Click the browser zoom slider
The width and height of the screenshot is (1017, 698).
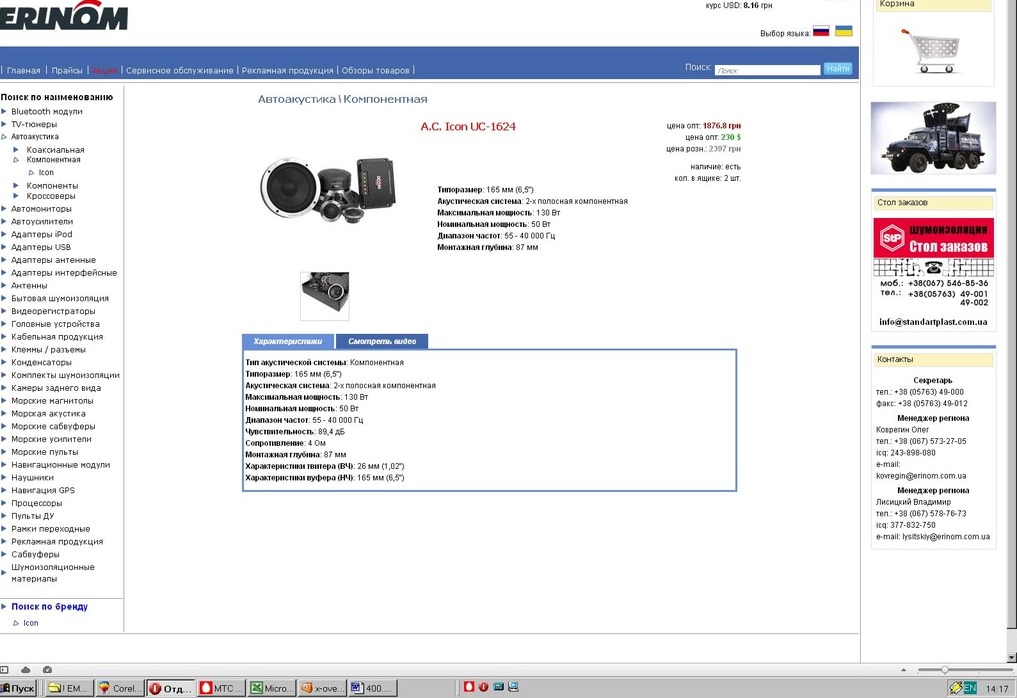pos(945,669)
